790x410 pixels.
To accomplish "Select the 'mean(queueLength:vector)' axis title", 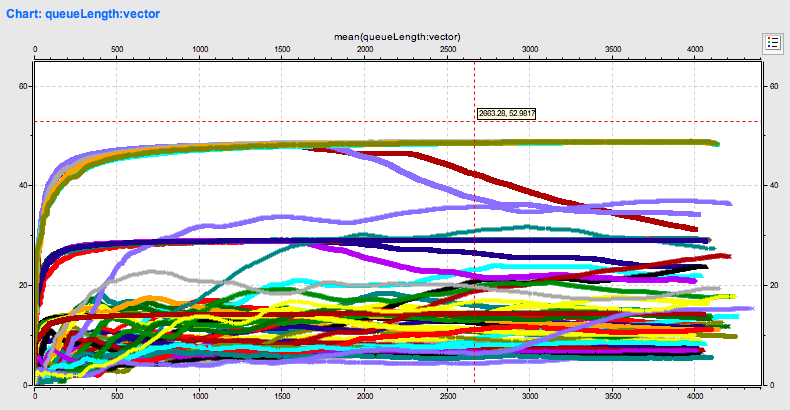I will click(397, 37).
